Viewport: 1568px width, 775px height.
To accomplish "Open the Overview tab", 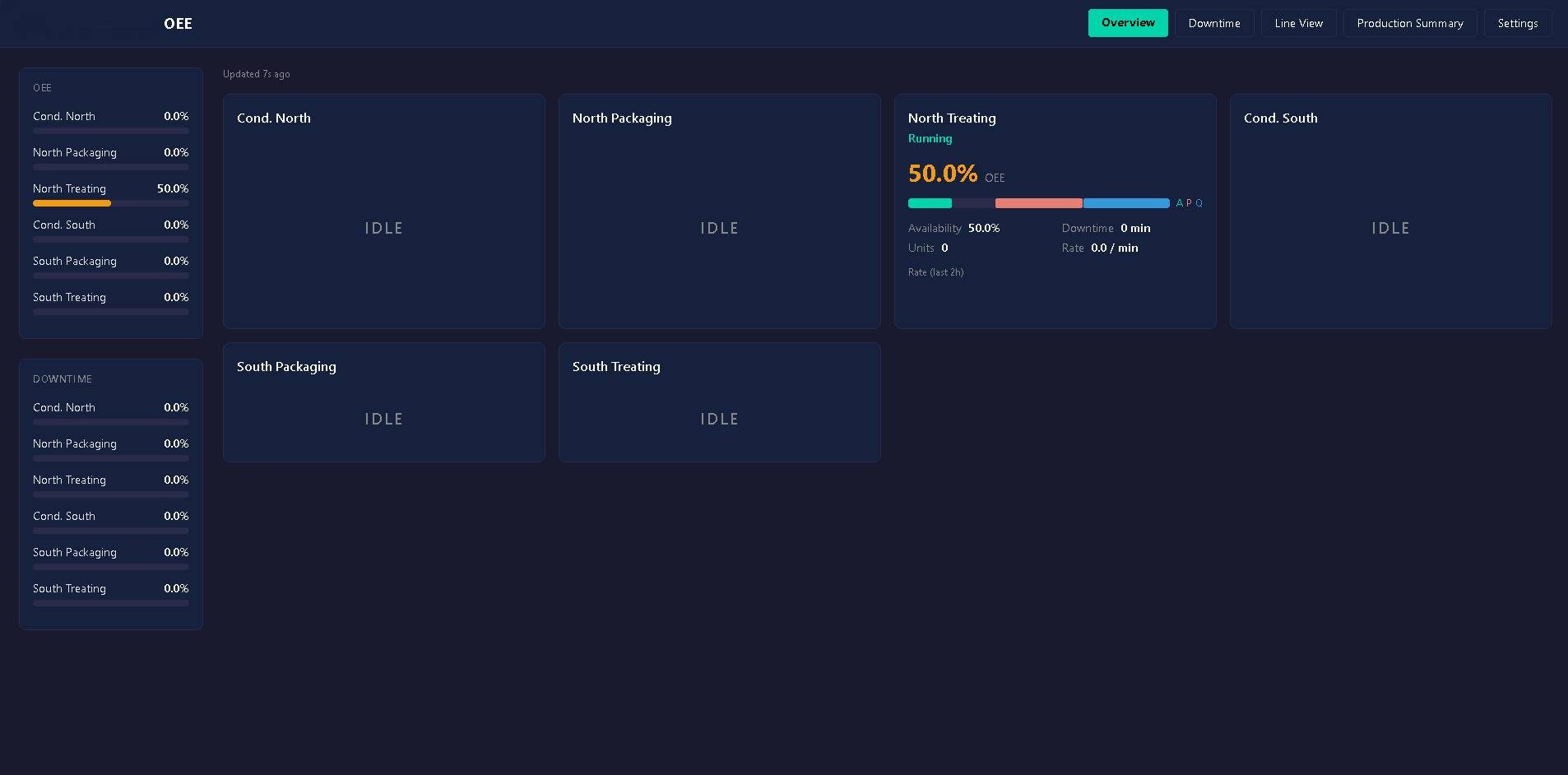I will (x=1128, y=23).
